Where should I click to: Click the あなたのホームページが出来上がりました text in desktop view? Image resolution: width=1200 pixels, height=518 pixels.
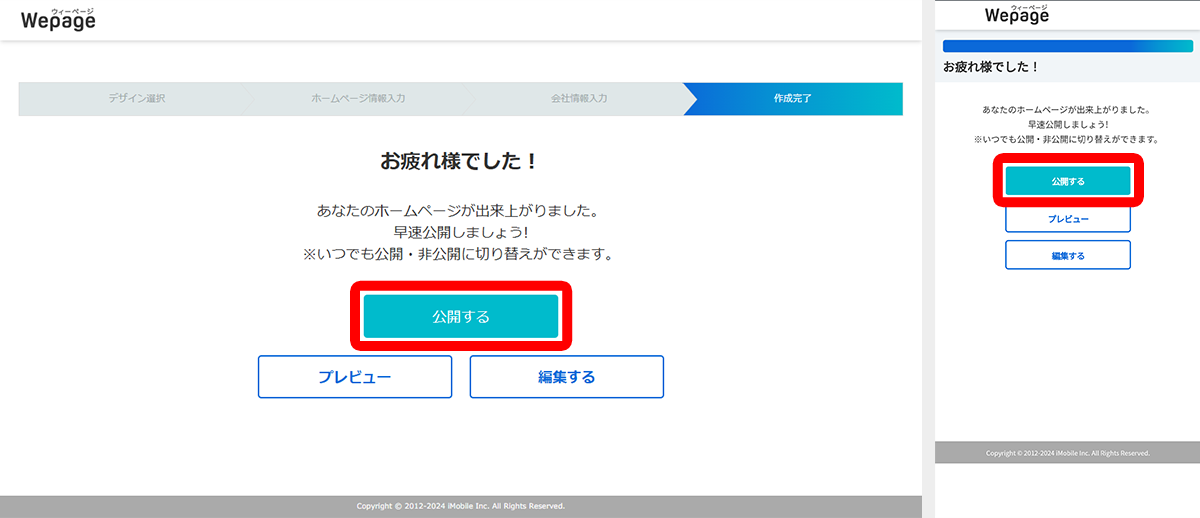(x=460, y=211)
